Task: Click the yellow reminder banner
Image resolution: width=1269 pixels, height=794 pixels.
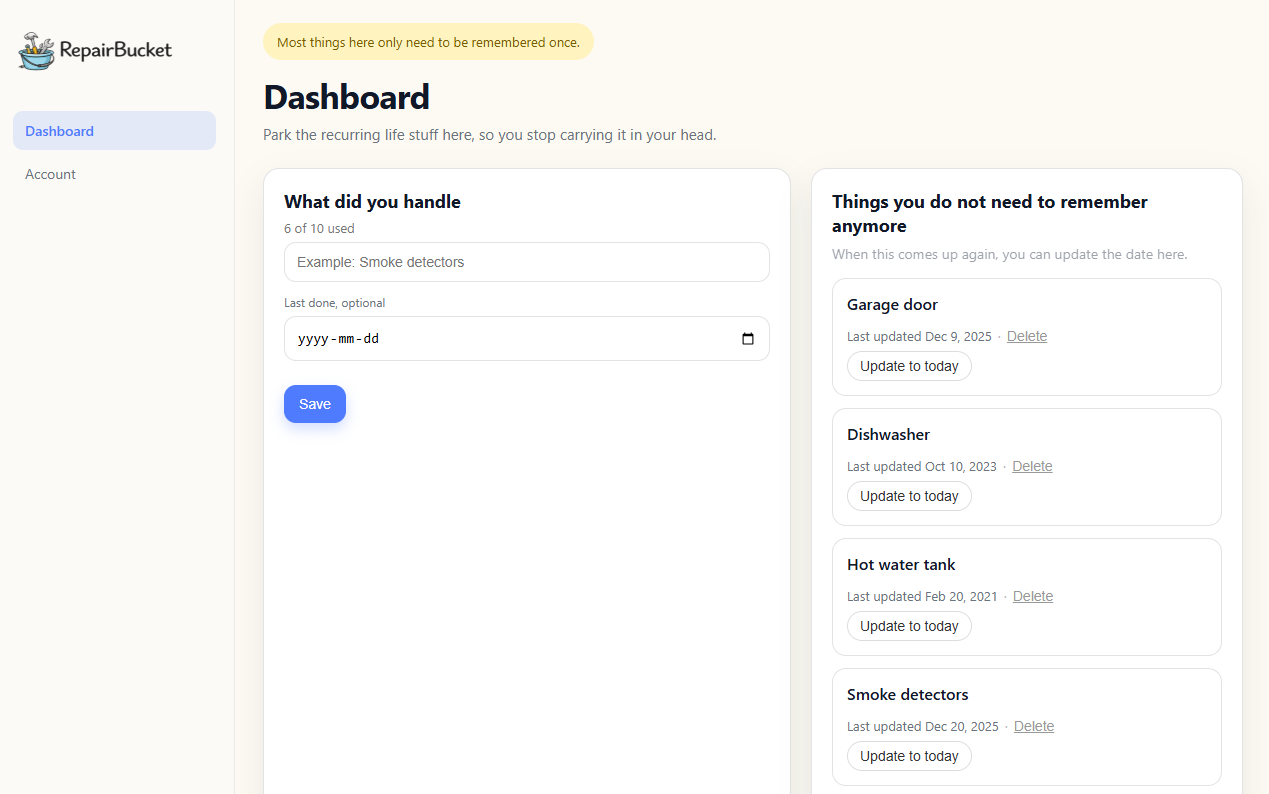Action: tap(428, 42)
